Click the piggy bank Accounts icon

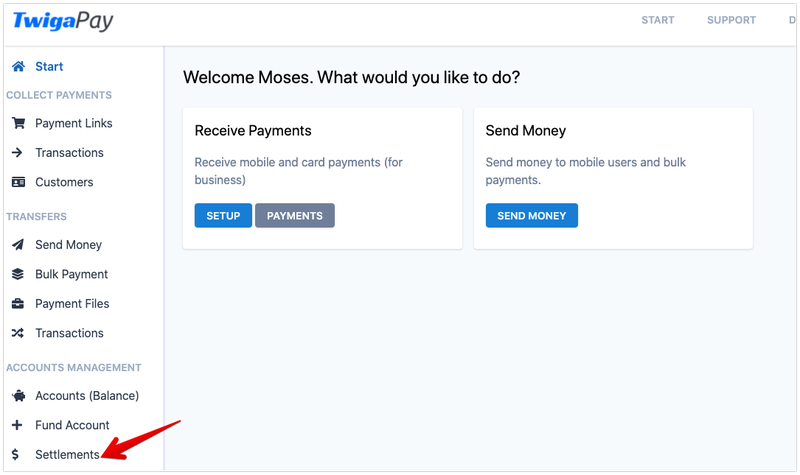[x=18, y=396]
